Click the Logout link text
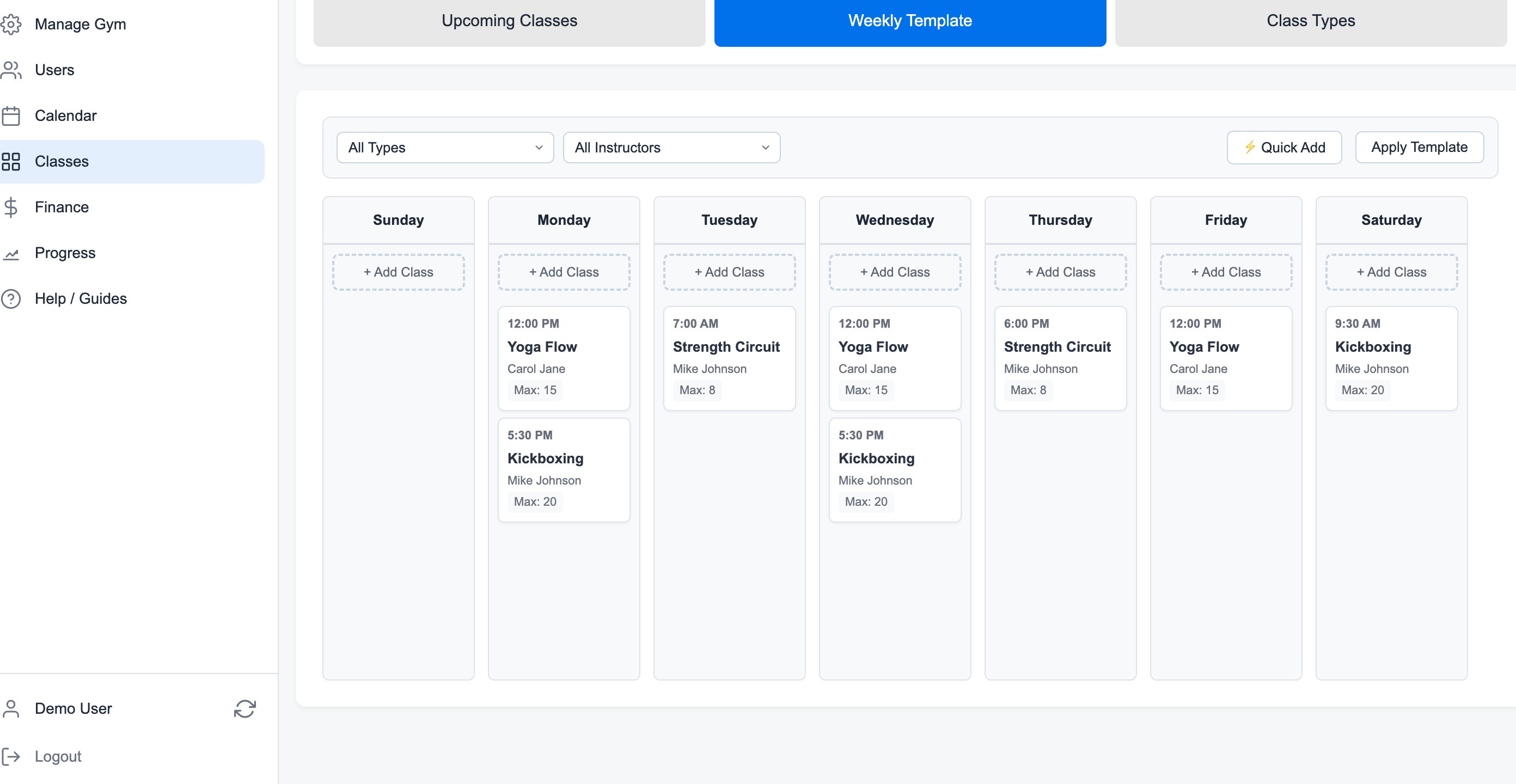 coord(58,756)
